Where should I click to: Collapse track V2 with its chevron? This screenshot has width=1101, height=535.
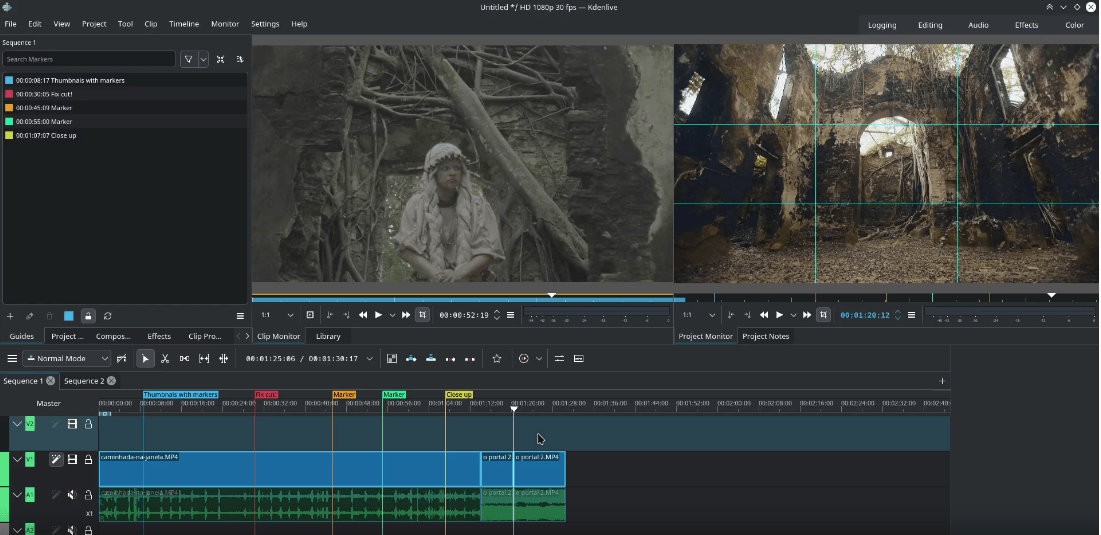(17, 424)
